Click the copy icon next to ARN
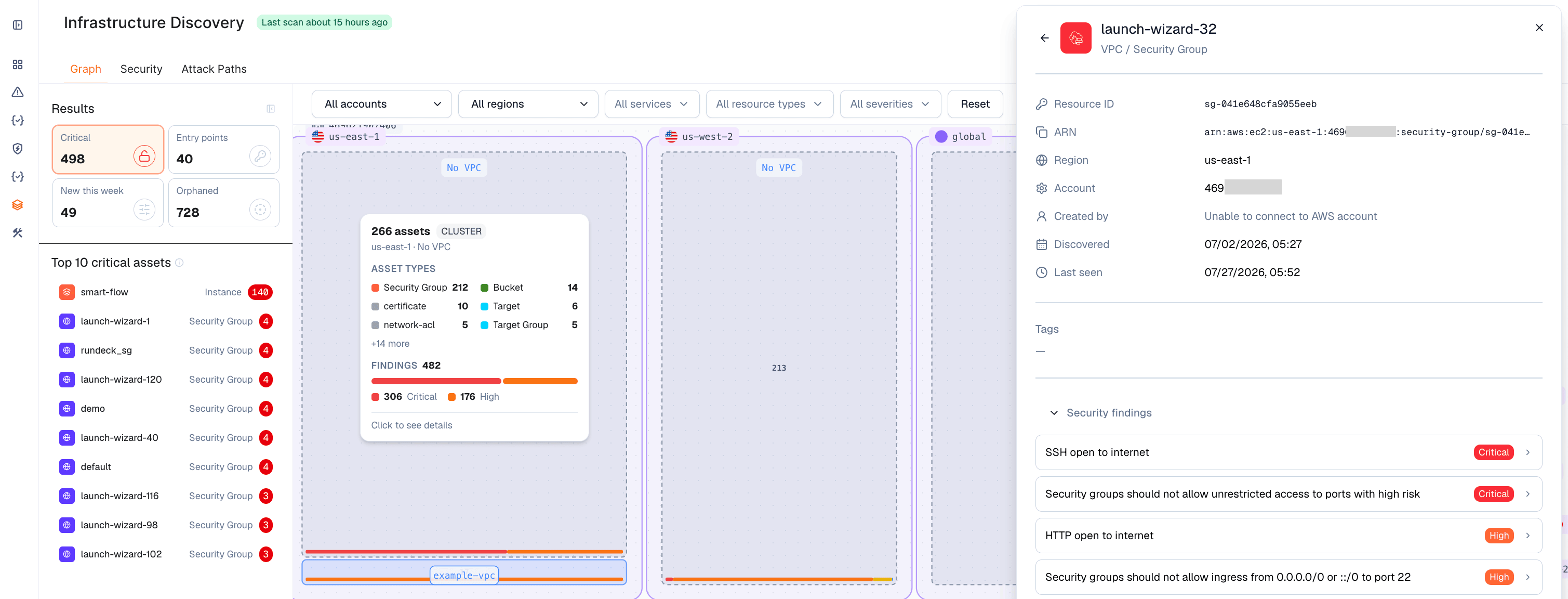The image size is (1568, 599). coord(1042,132)
